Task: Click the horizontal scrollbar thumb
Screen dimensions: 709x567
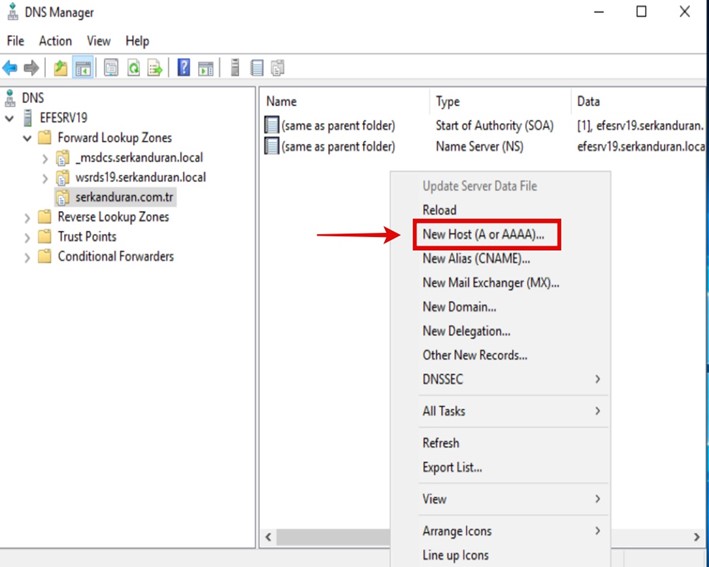Action: [333, 537]
